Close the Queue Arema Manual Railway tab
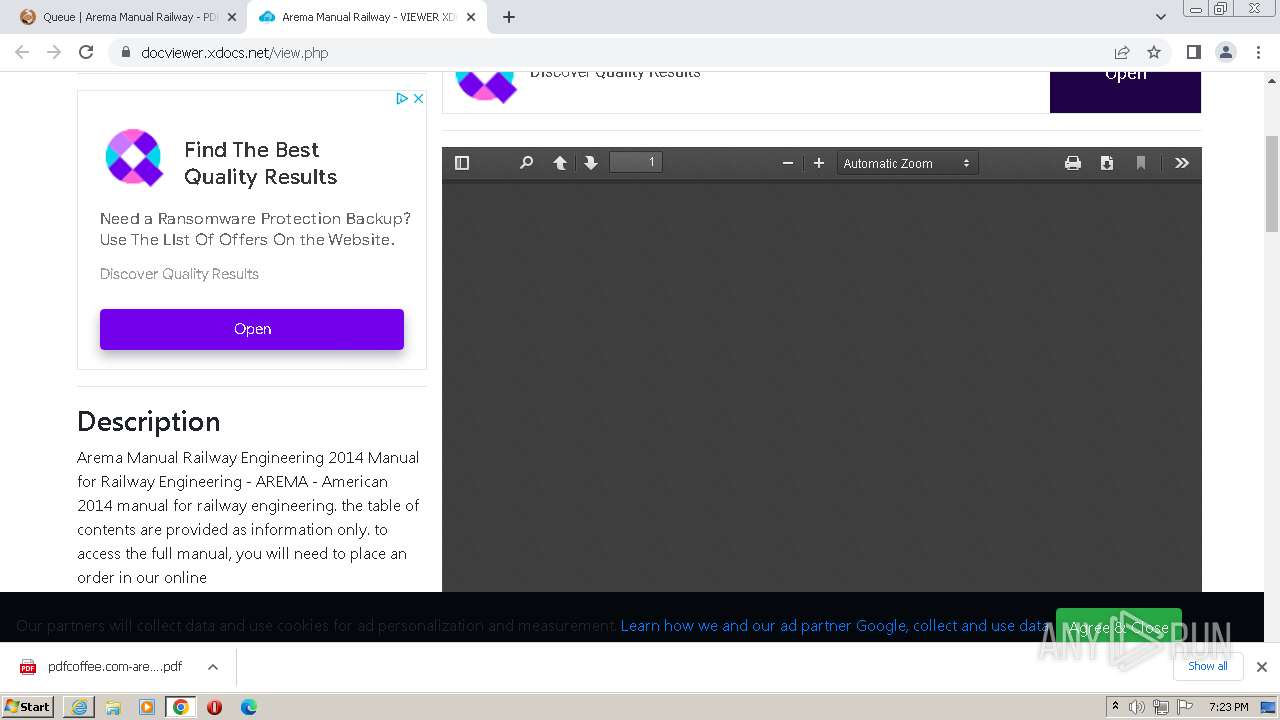 point(232,17)
